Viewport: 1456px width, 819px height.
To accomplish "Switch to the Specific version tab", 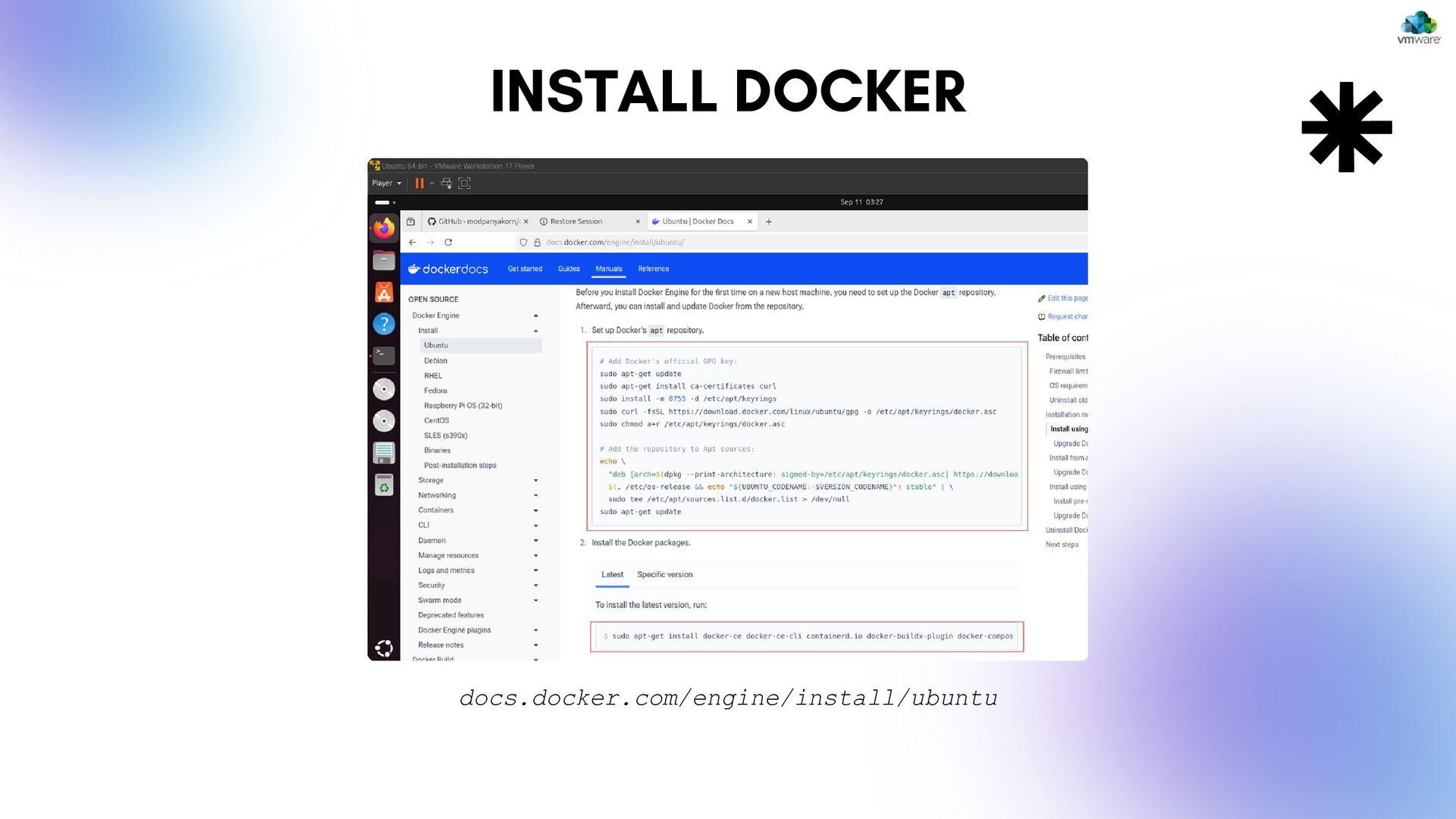I will pos(664,575).
